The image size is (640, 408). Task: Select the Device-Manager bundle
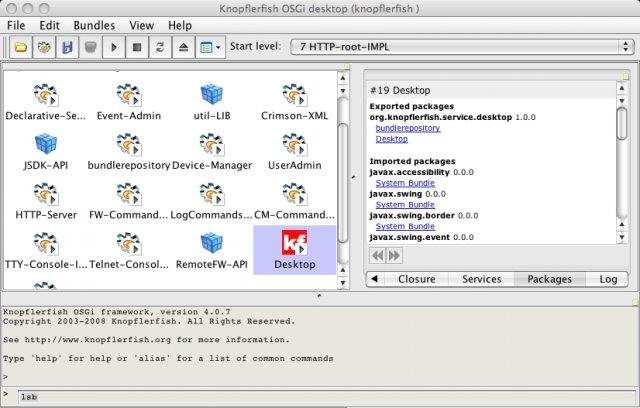pos(212,151)
